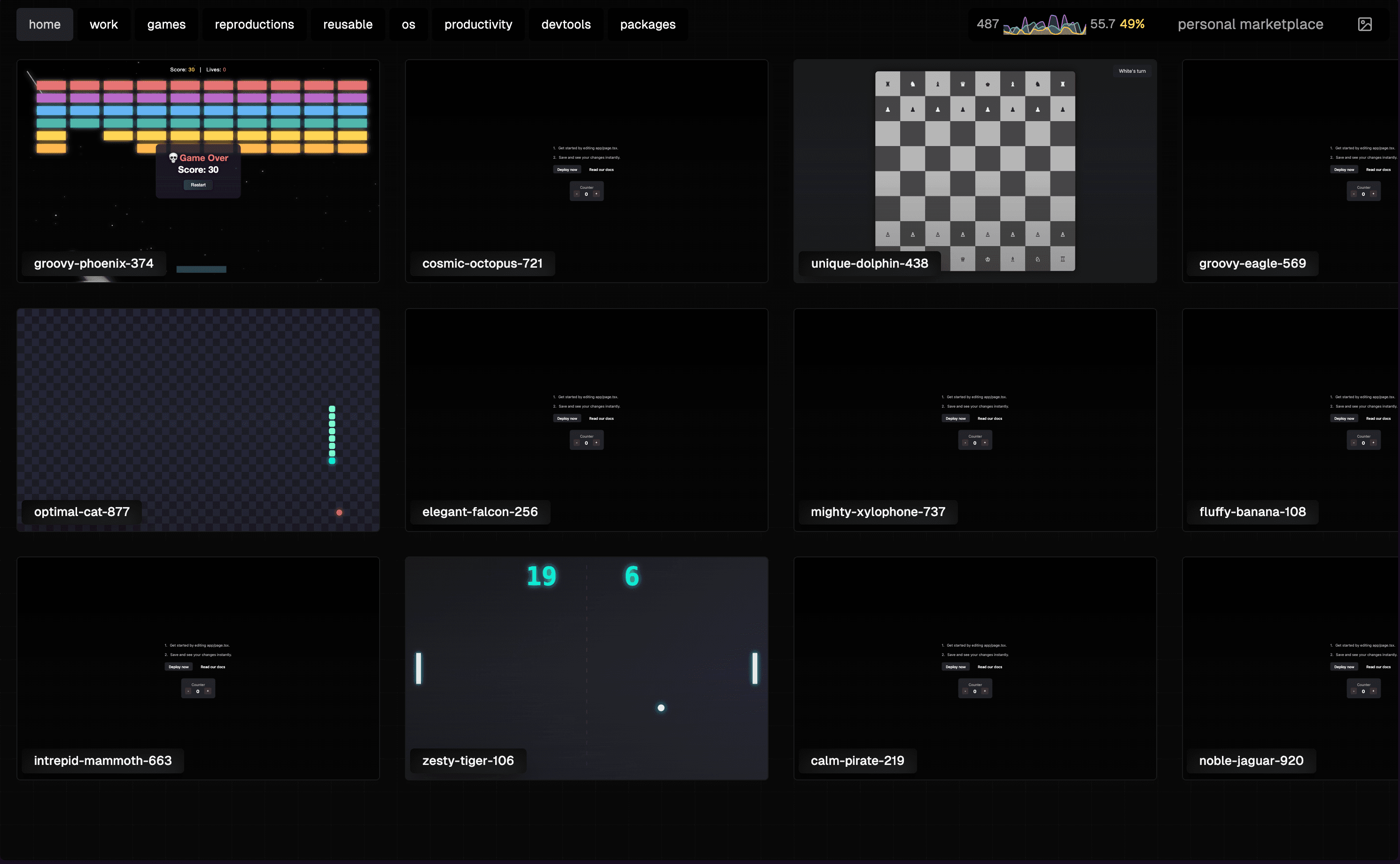The height and width of the screenshot is (864, 1400).
Task: Click the top-left red breakout brick
Action: (x=51, y=85)
